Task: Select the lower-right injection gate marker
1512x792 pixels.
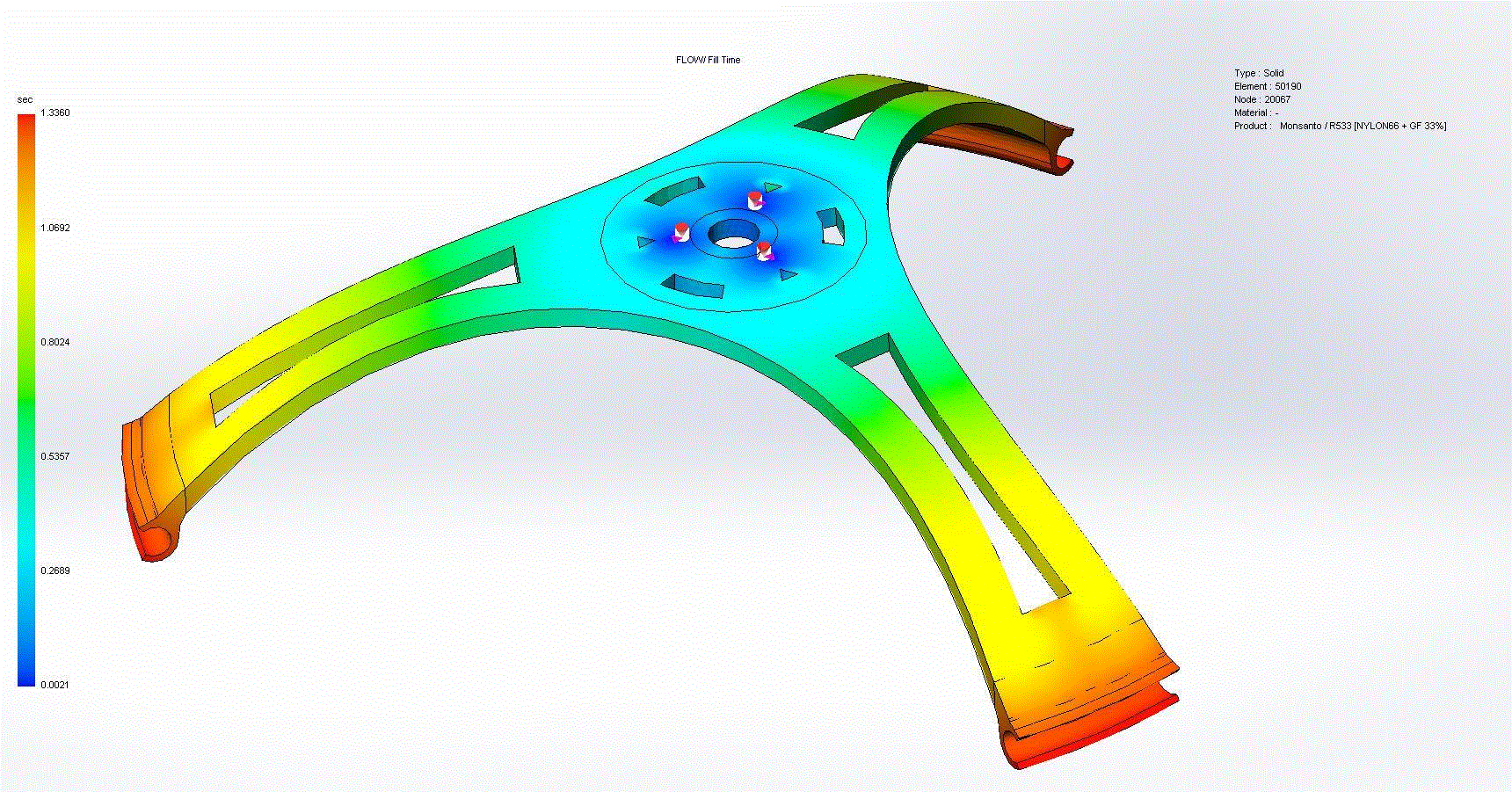Action: 765,251
